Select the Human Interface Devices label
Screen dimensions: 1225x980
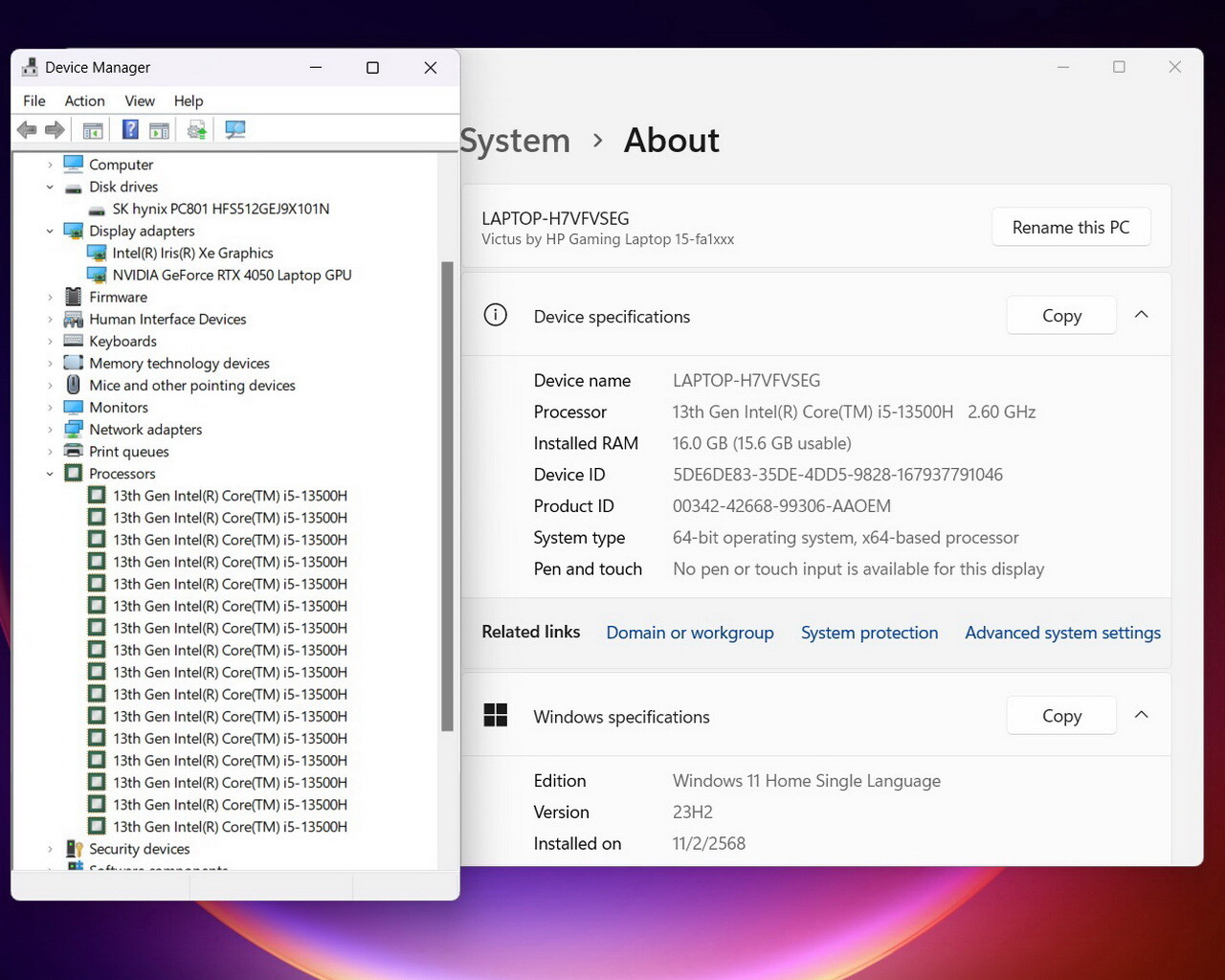point(167,319)
